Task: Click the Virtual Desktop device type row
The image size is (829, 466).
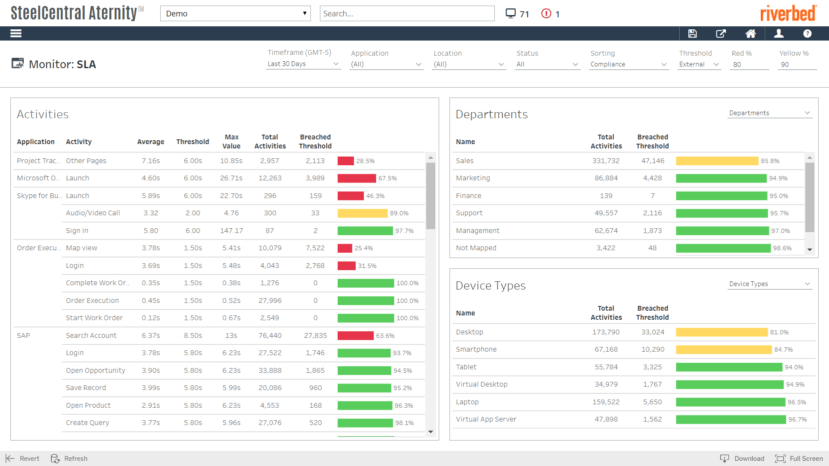Action: tap(633, 385)
